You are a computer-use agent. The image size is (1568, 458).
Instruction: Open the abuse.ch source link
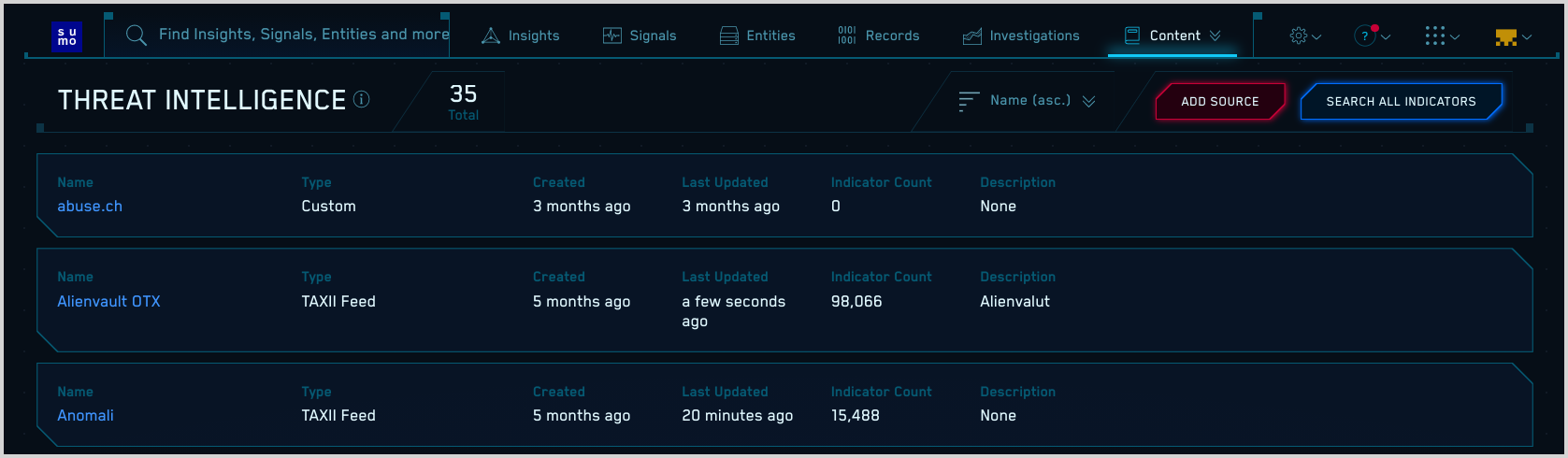click(90, 207)
